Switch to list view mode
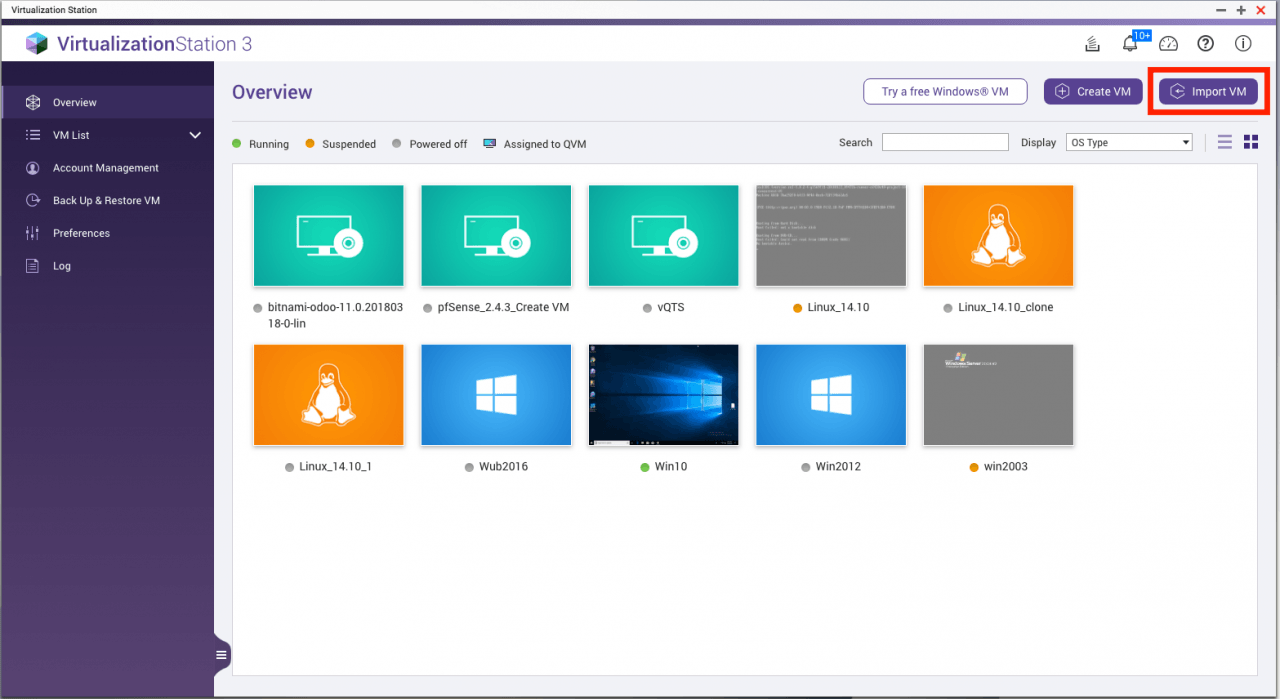Viewport: 1280px width, 699px height. [1225, 142]
